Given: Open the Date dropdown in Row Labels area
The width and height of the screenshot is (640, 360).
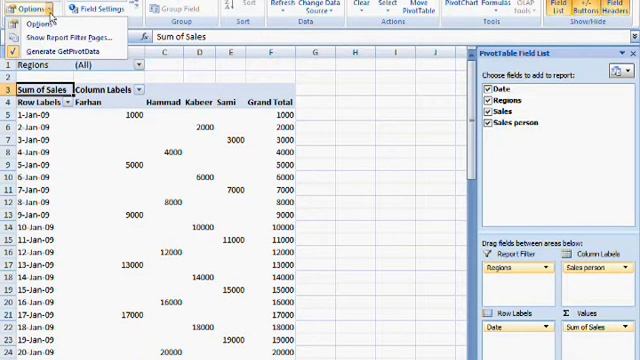Looking at the screenshot, I should [x=546, y=327].
